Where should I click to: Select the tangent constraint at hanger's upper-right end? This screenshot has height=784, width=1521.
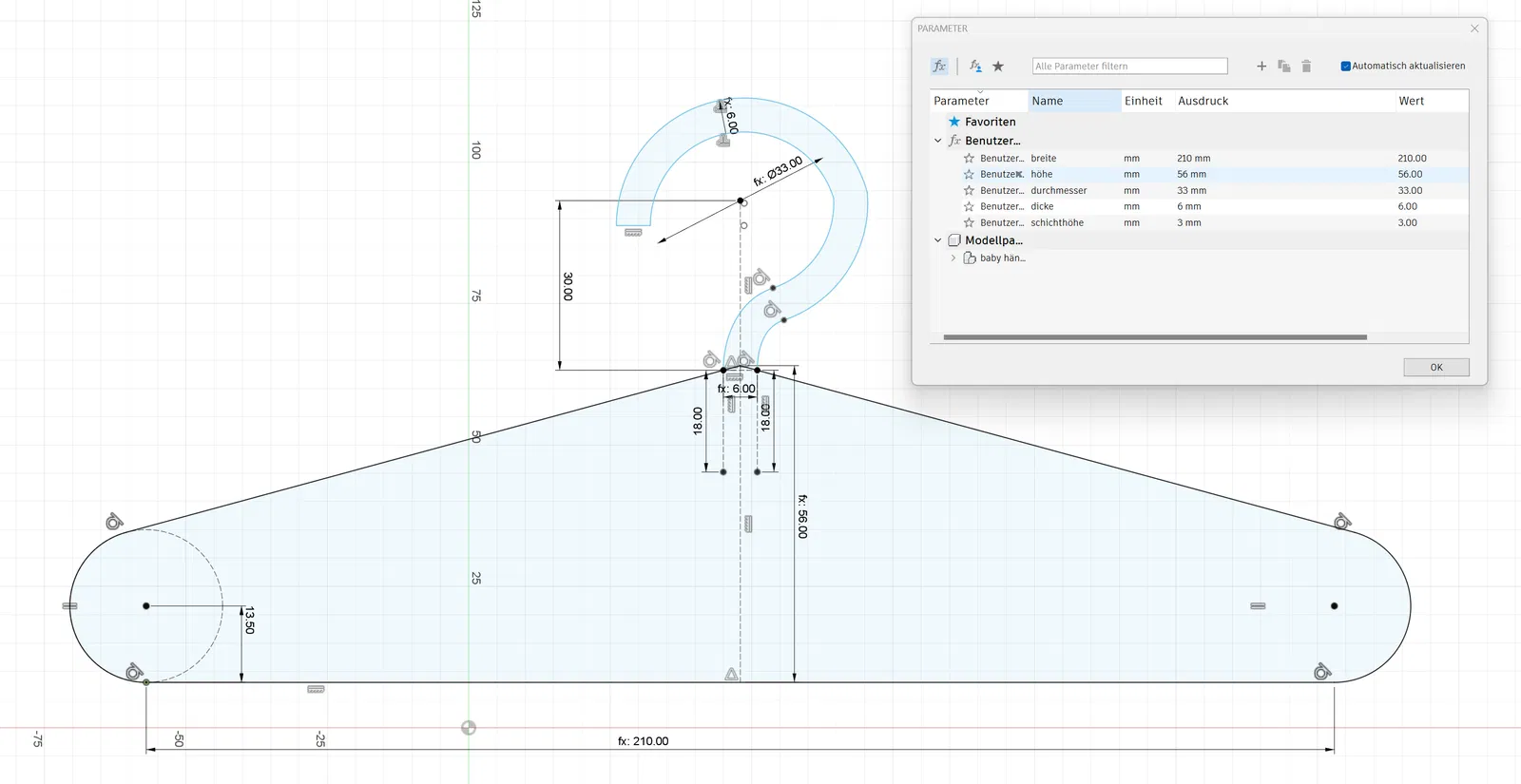[1342, 521]
